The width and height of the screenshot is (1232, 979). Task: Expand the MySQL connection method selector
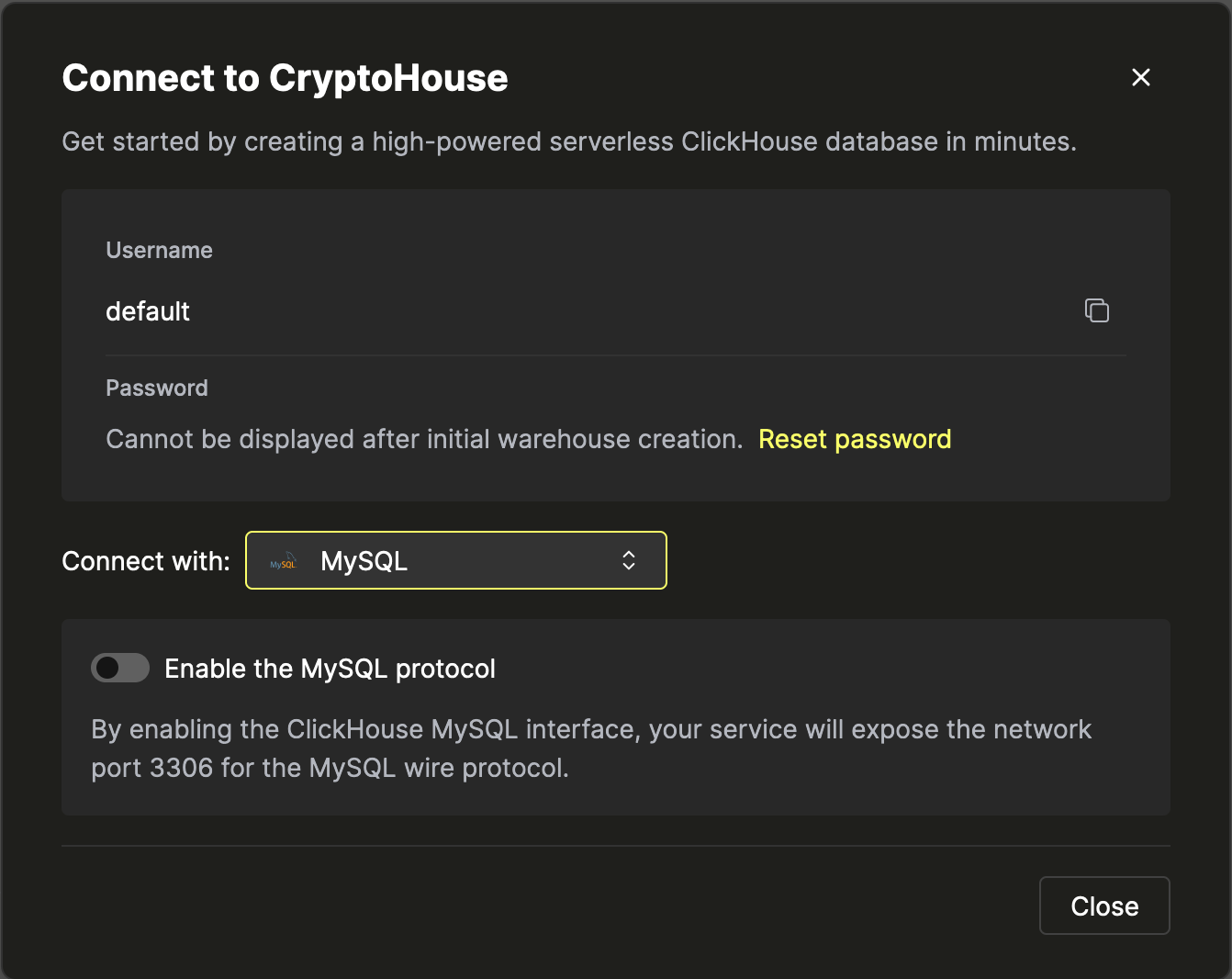[456, 560]
